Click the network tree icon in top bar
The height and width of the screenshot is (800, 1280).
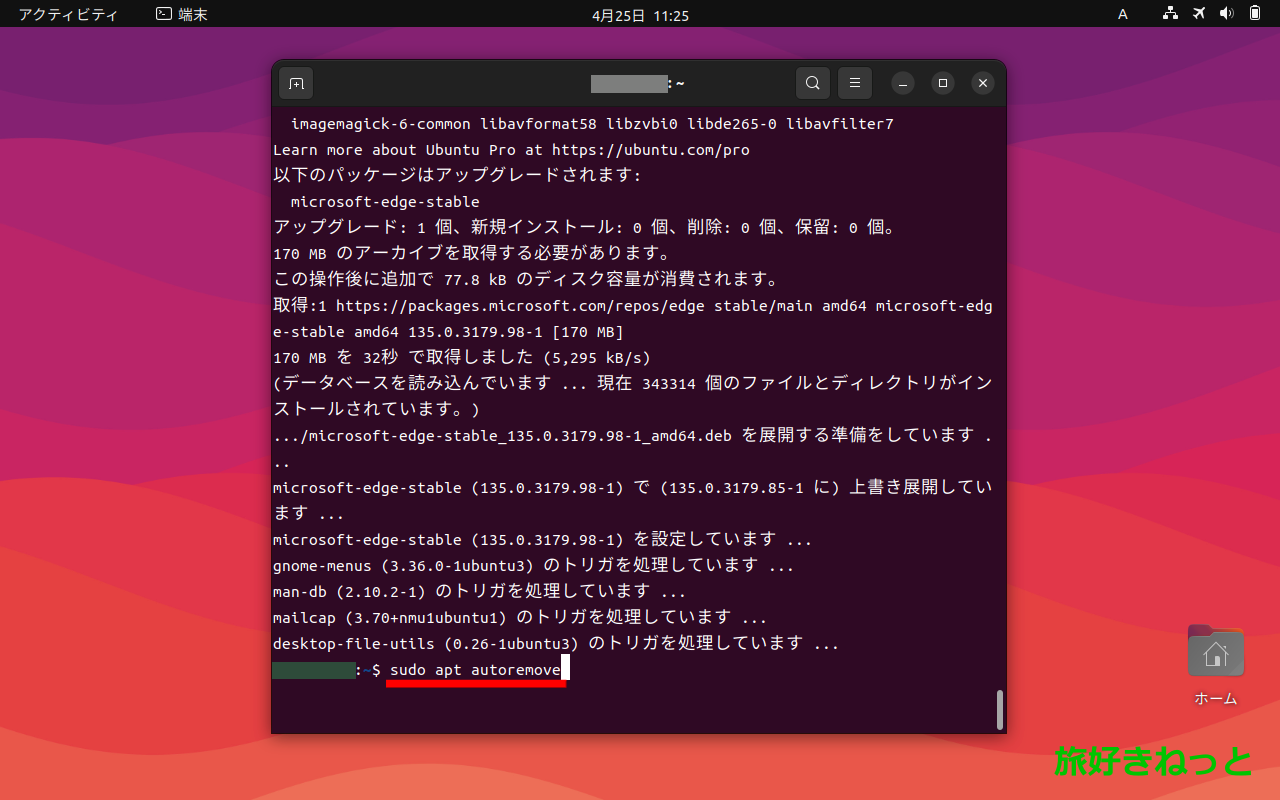[x=1169, y=14]
